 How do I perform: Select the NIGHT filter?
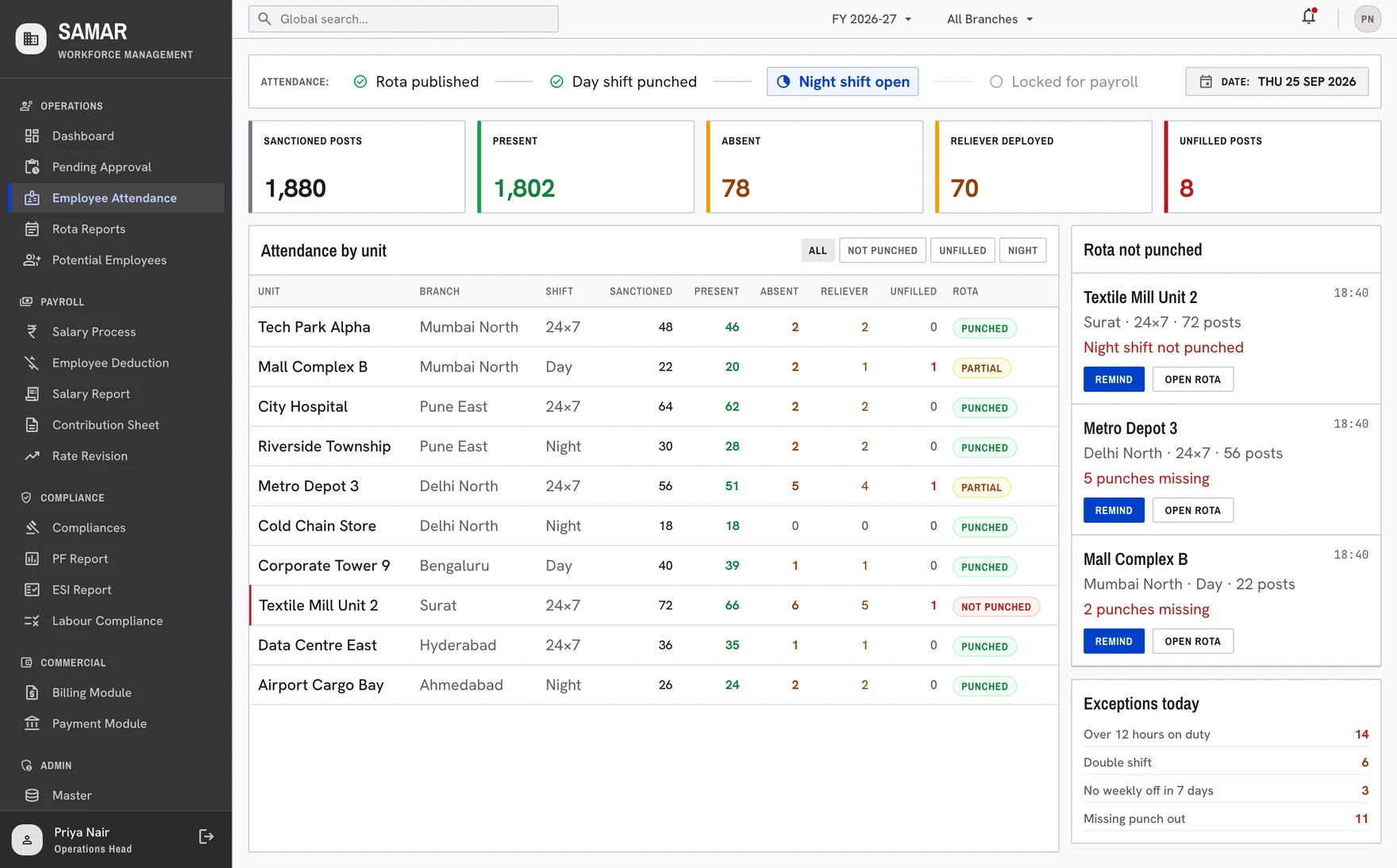[1022, 251]
